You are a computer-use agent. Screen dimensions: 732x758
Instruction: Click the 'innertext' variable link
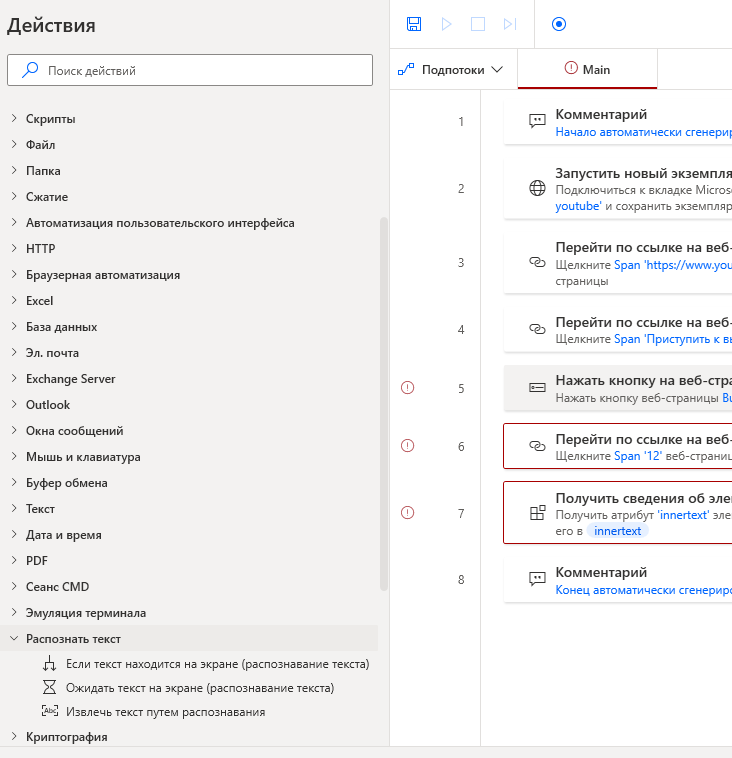(x=617, y=531)
